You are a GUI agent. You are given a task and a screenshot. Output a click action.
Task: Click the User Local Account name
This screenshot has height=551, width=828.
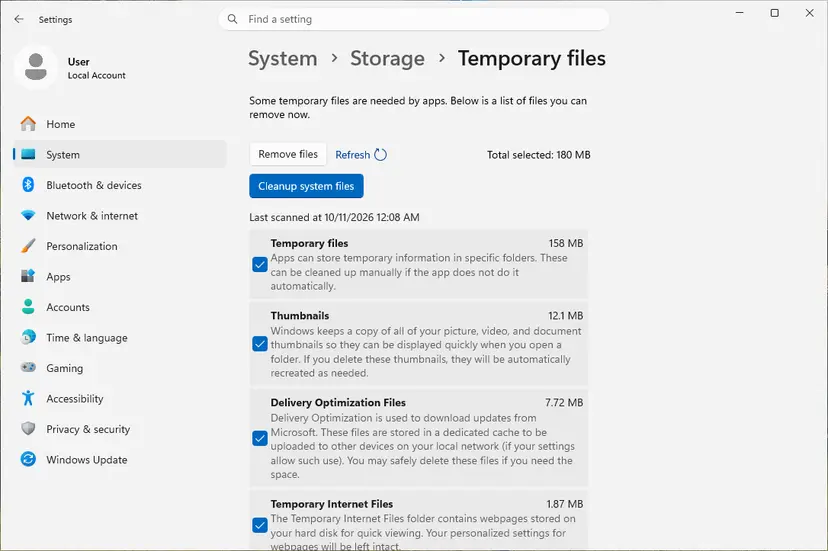[97, 68]
